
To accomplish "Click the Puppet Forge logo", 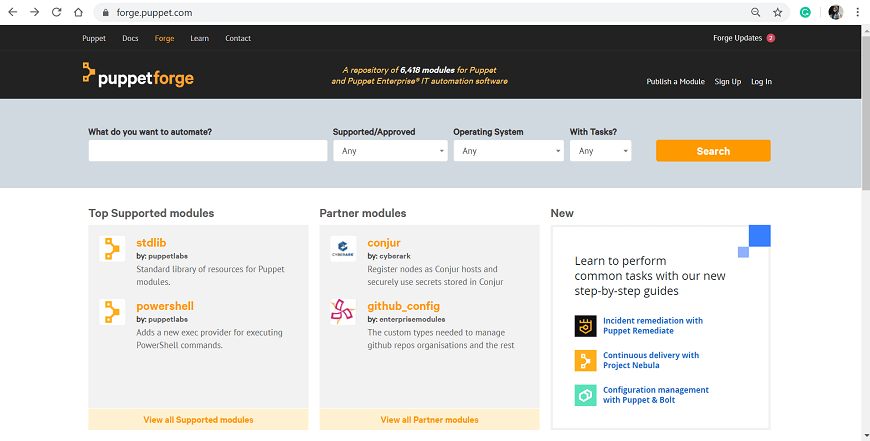I will coord(138,75).
